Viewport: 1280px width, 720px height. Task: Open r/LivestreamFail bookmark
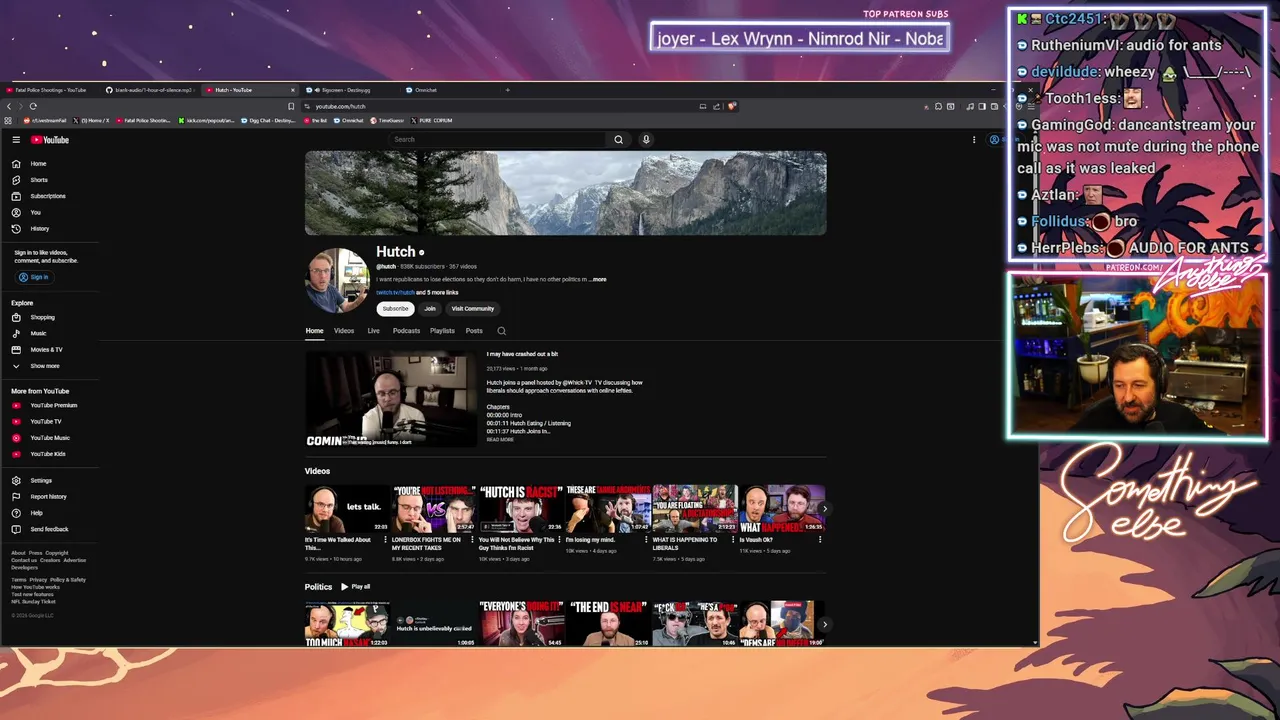point(45,120)
